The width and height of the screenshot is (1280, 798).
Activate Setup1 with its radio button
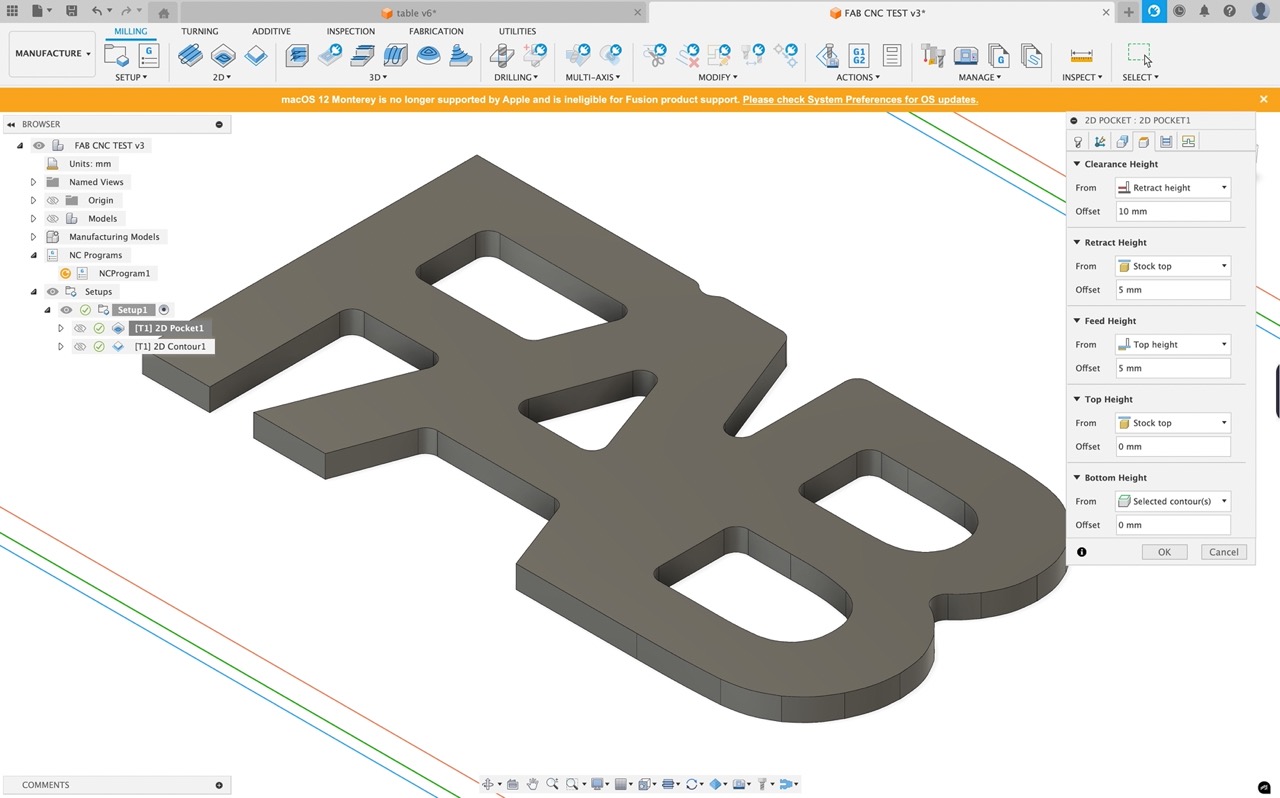[165, 310]
